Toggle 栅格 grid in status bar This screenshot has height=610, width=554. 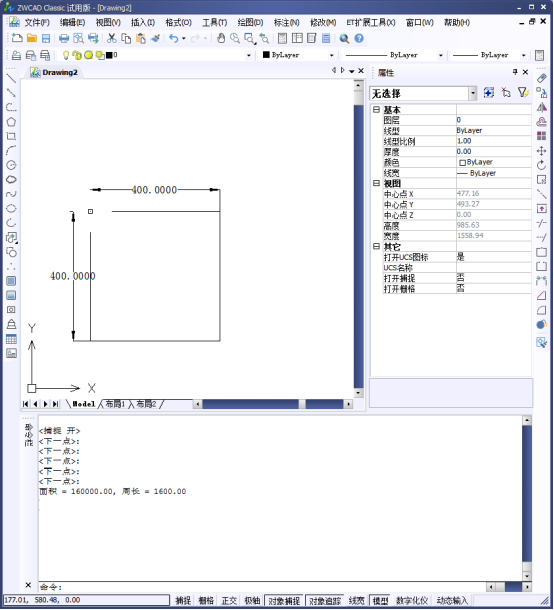pos(206,600)
